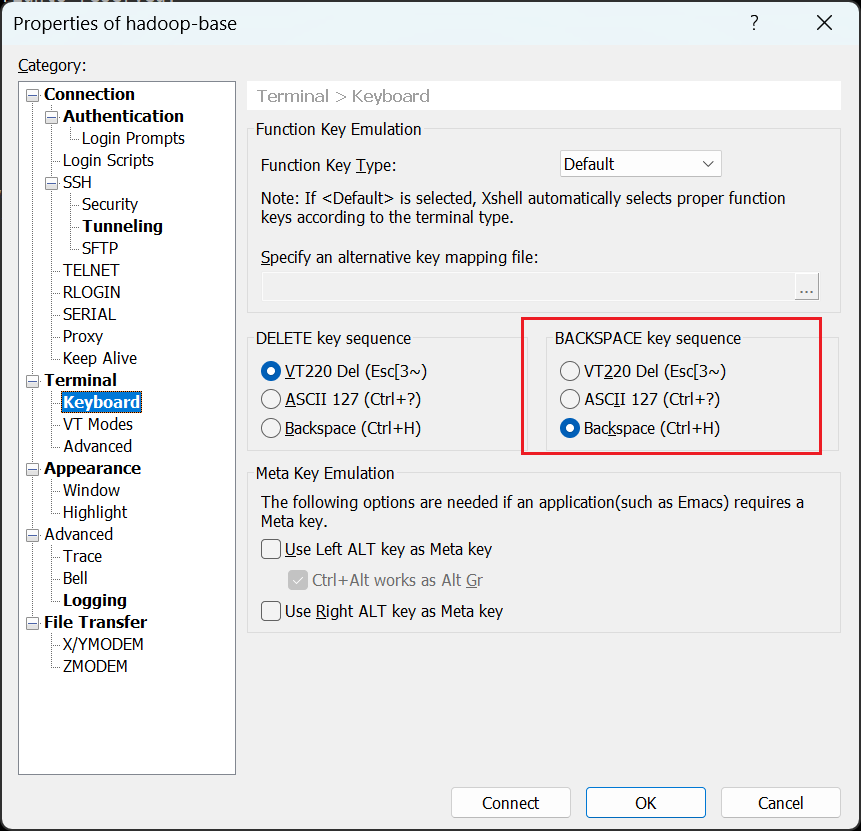Select RLOGIN category

pyautogui.click(x=92, y=292)
